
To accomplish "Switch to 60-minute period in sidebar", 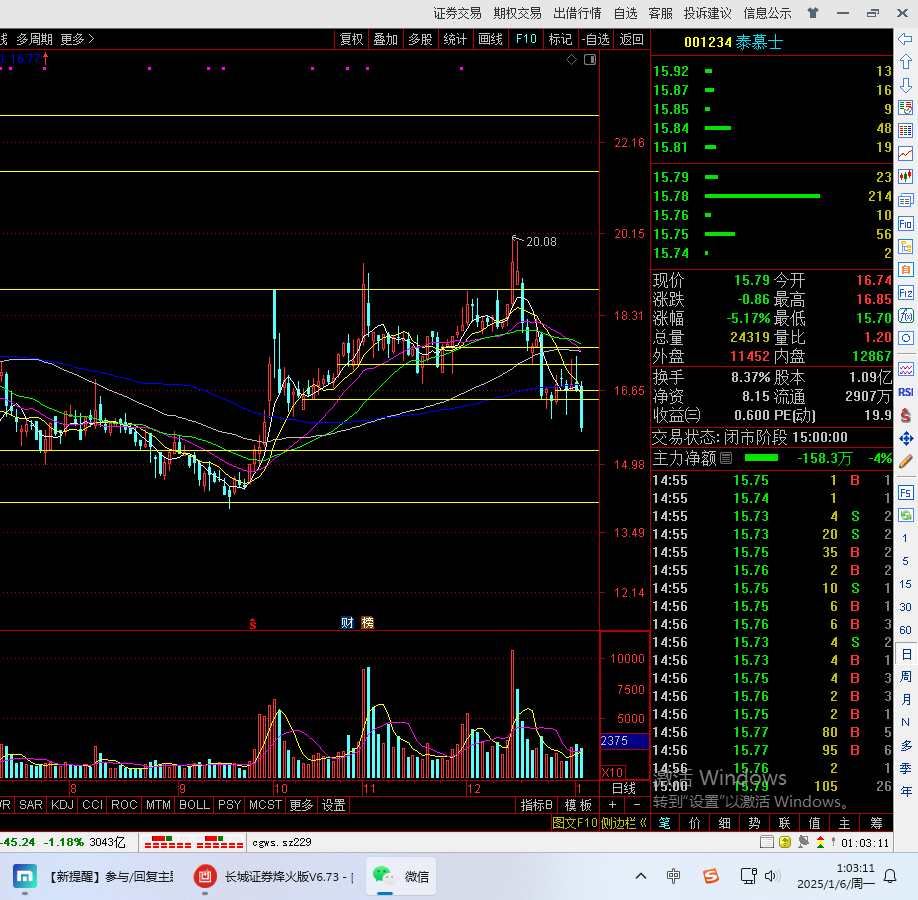I will pos(906,630).
